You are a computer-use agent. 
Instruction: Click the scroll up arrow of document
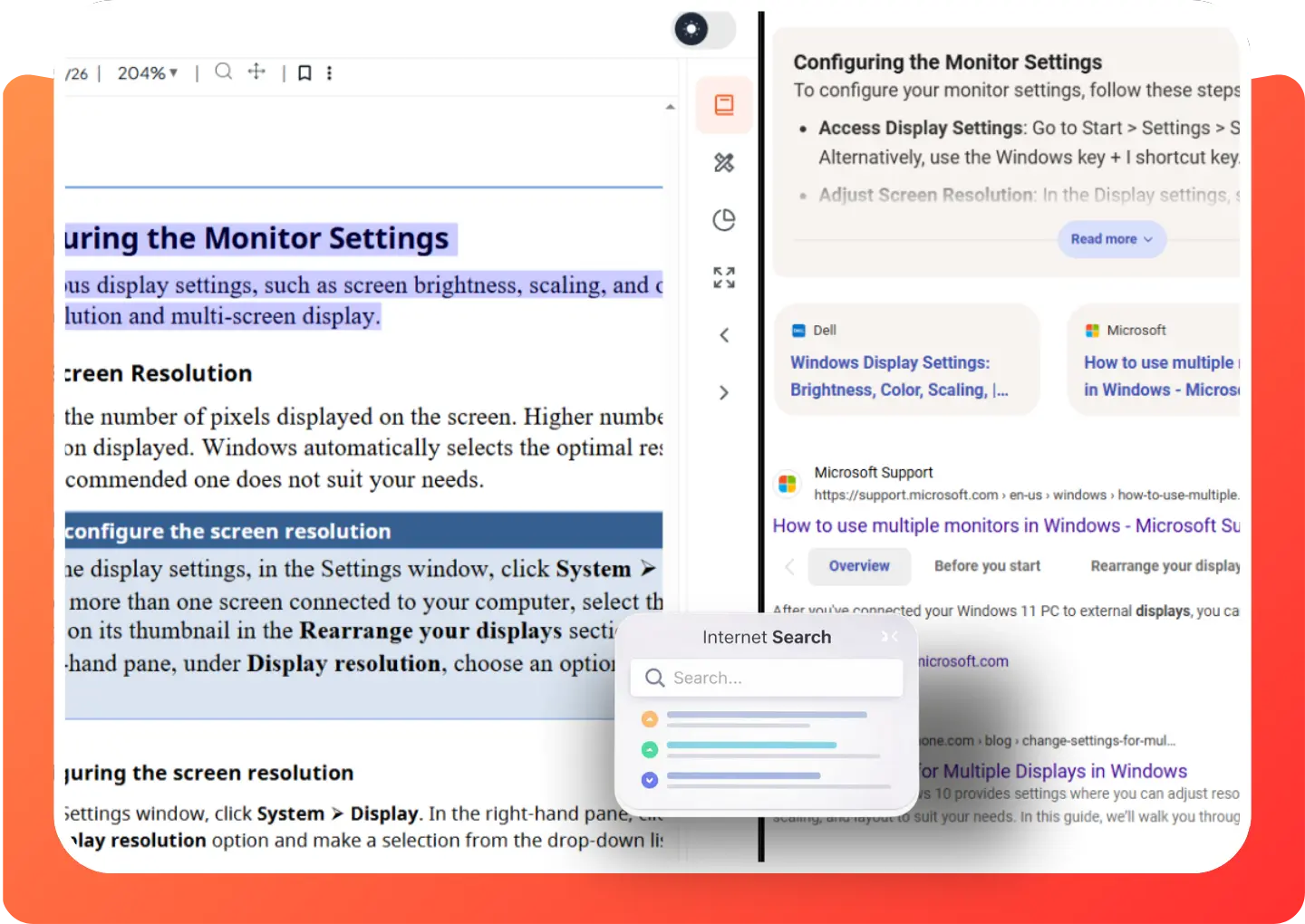[670, 107]
